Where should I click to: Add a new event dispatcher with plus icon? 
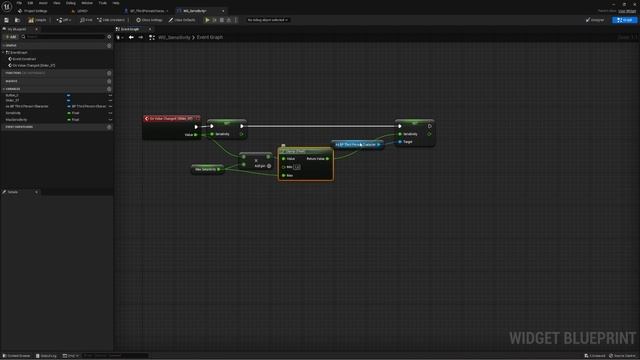tap(109, 127)
